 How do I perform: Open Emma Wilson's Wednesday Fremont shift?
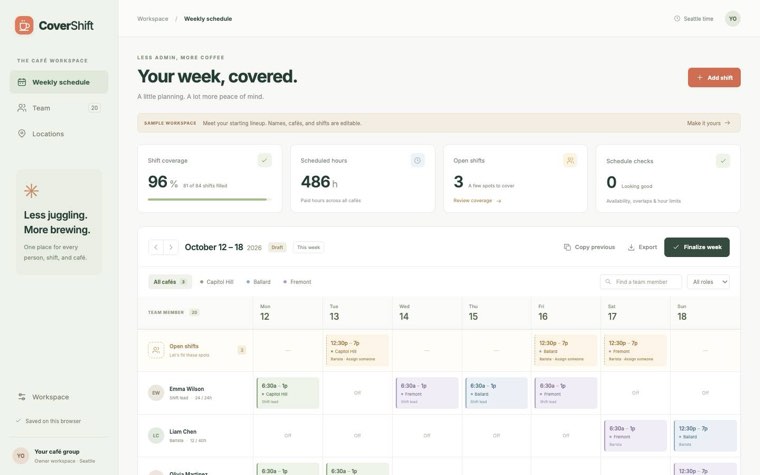pyautogui.click(x=427, y=393)
